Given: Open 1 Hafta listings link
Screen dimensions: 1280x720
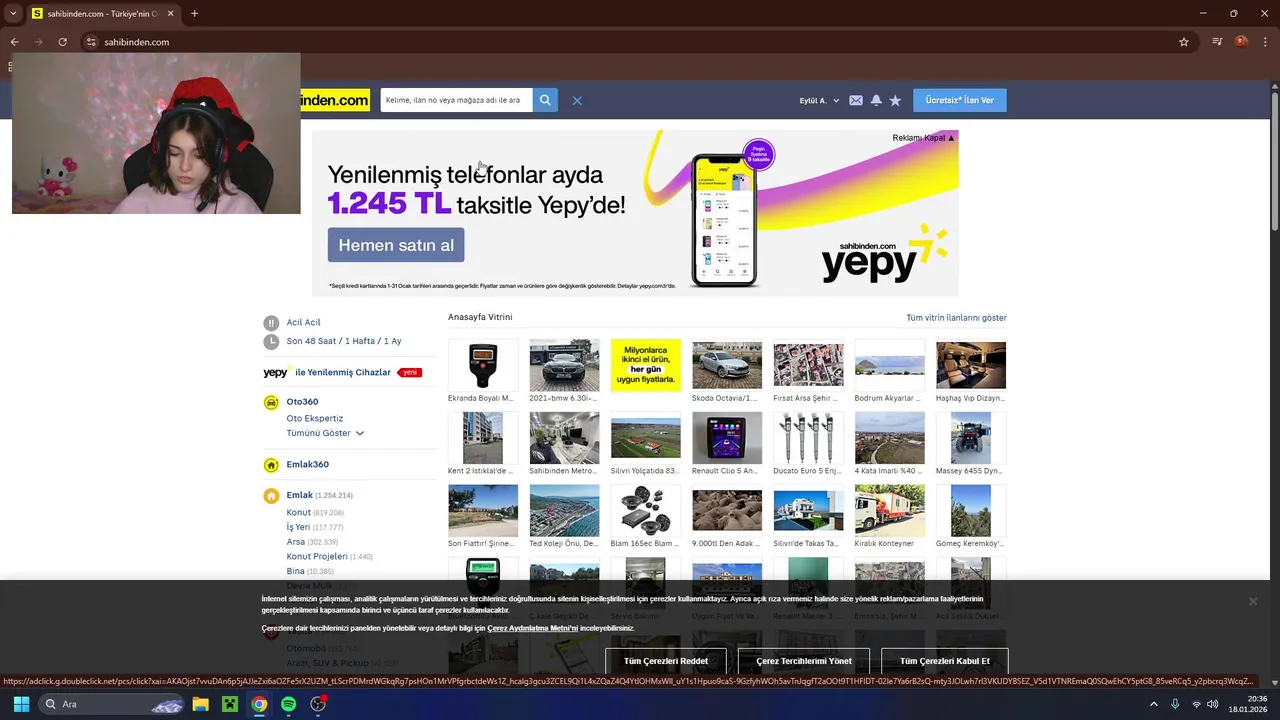Looking at the screenshot, I should pos(360,342).
